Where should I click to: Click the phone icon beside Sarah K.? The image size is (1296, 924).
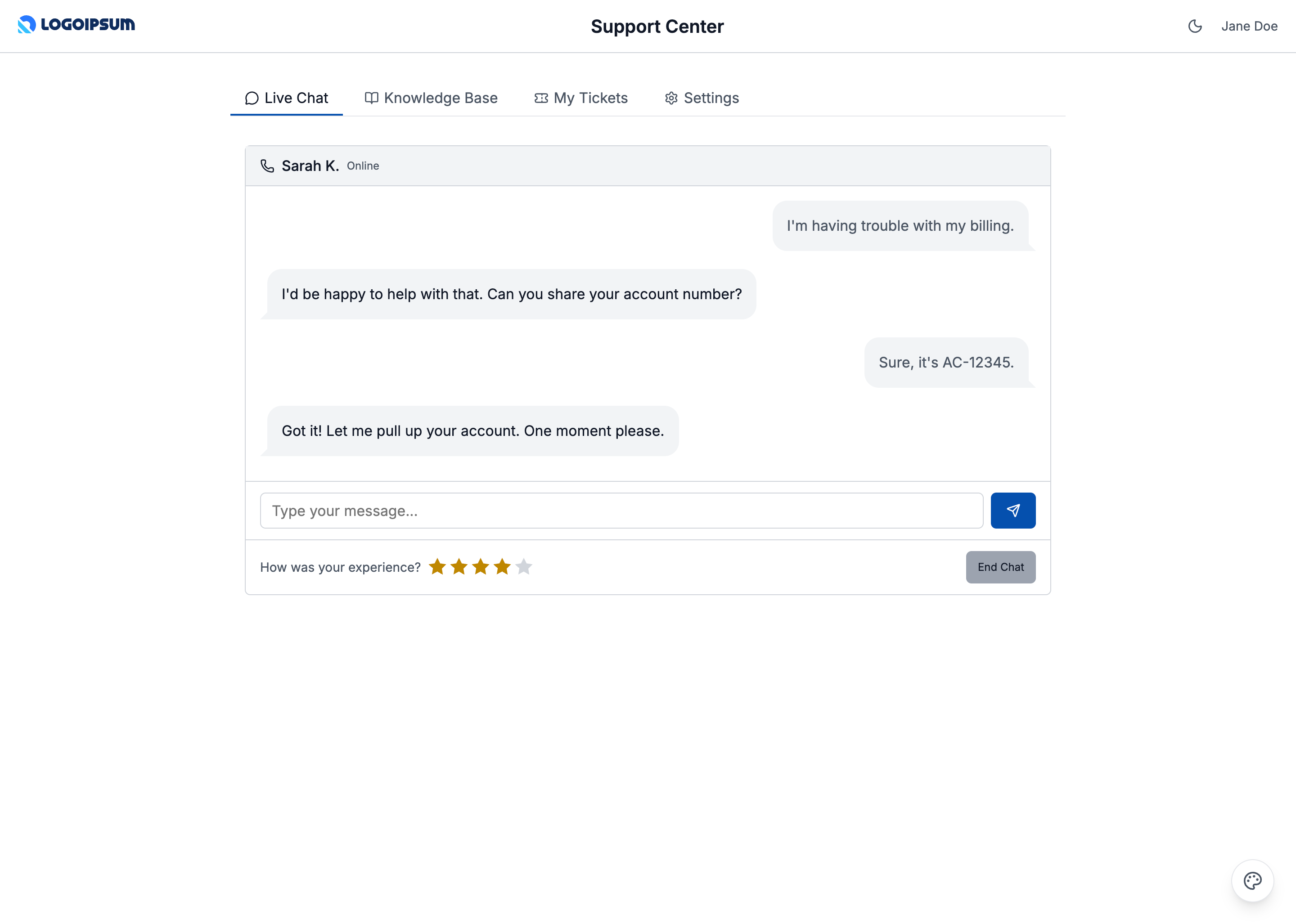tap(267, 166)
